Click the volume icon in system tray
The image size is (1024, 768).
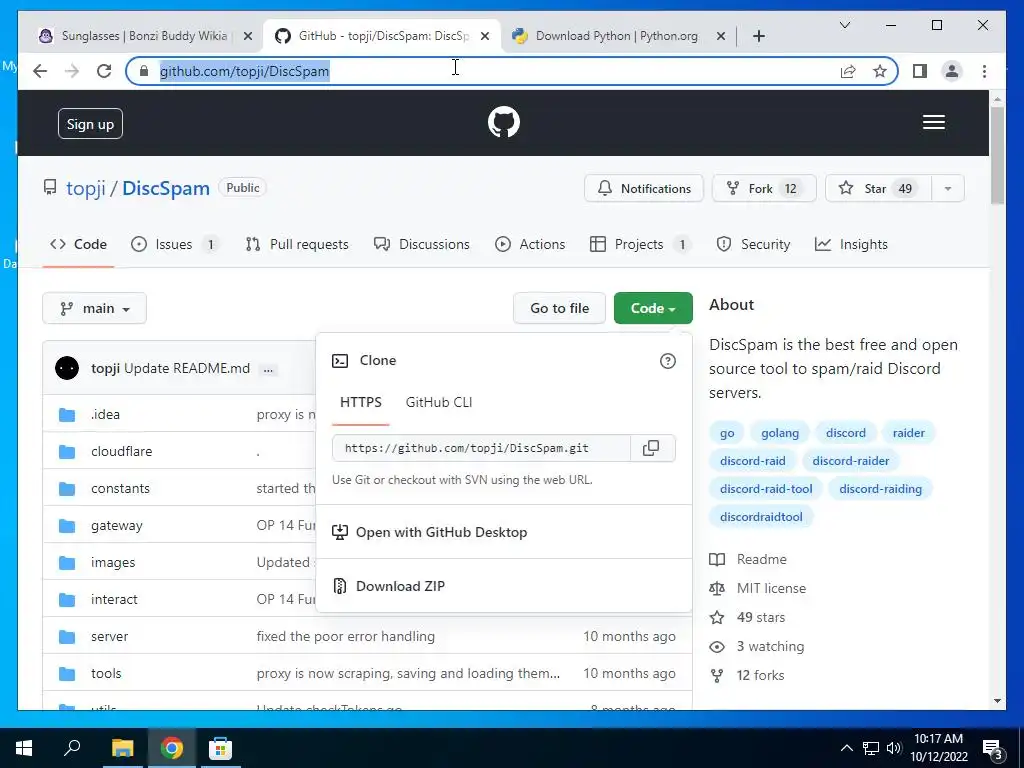click(x=894, y=748)
